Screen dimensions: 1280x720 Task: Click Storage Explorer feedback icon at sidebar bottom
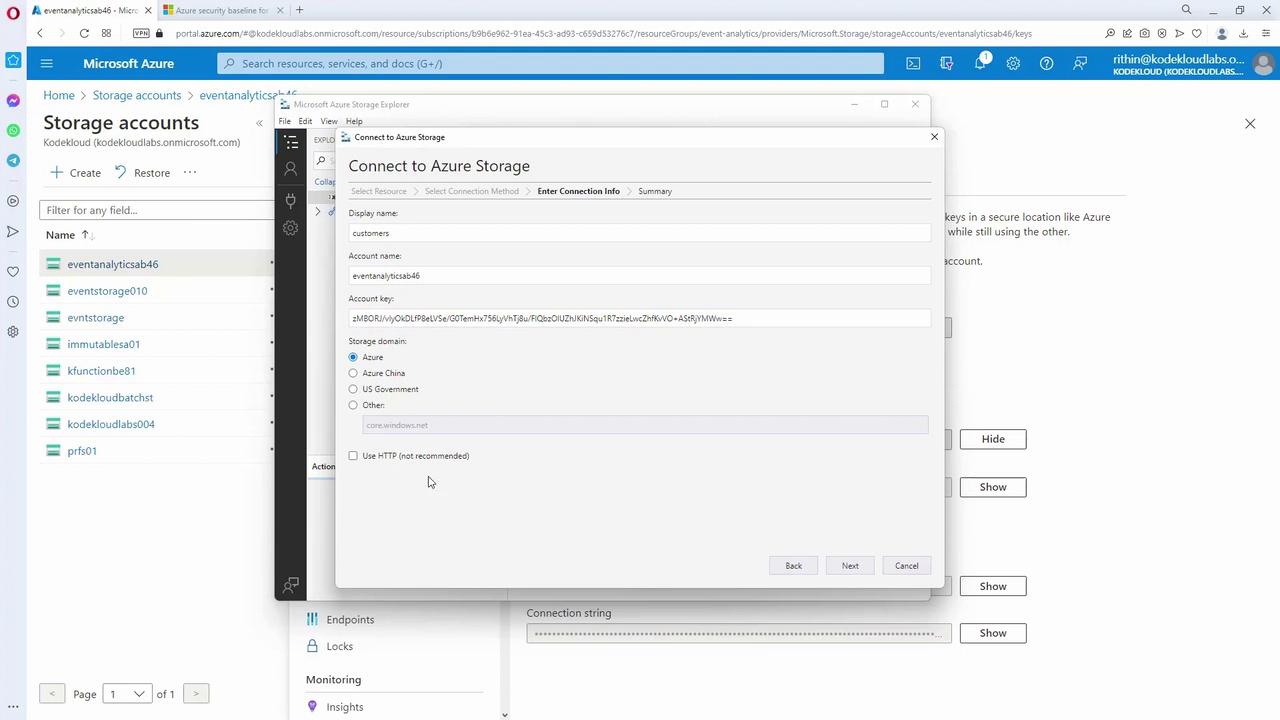pos(291,585)
